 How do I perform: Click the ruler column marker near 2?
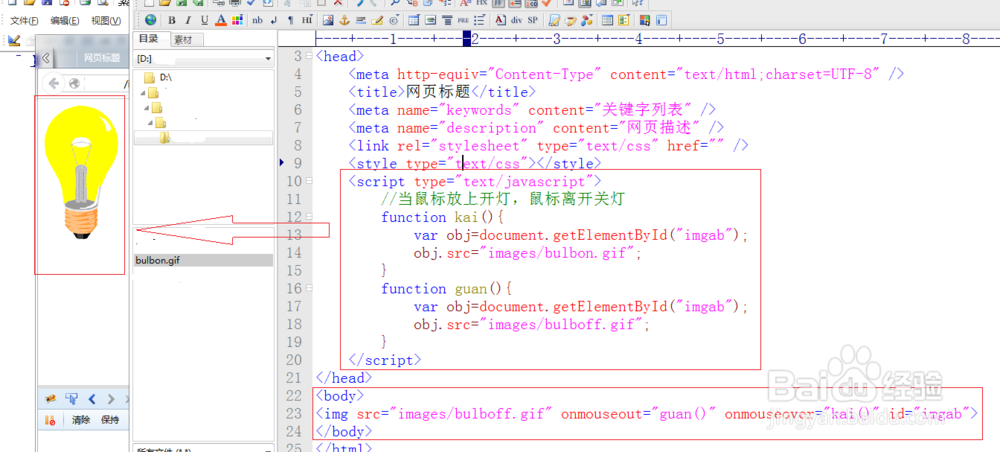(467, 40)
